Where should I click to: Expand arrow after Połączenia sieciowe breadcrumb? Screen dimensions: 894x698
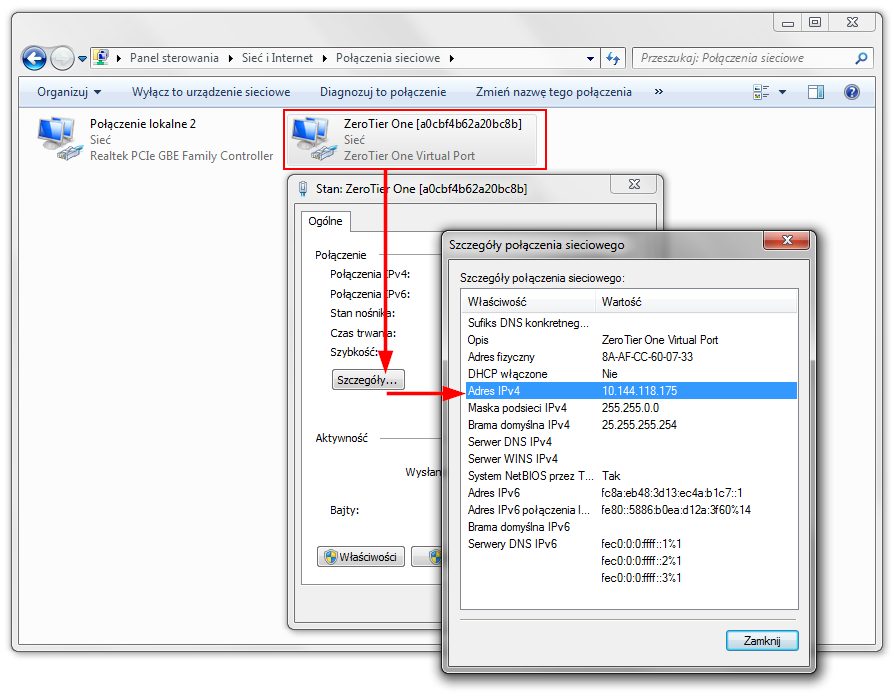(452, 58)
